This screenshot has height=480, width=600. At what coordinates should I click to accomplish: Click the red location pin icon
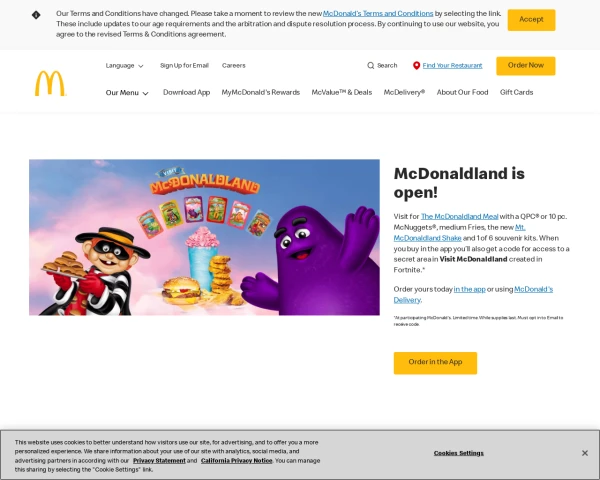click(416, 65)
